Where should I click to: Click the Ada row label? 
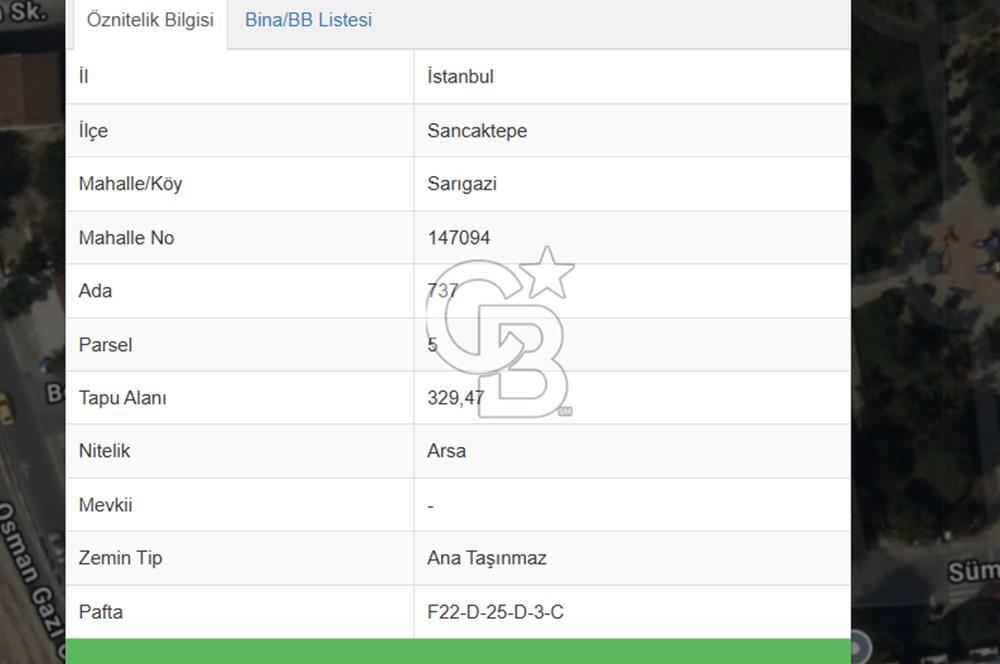point(95,291)
